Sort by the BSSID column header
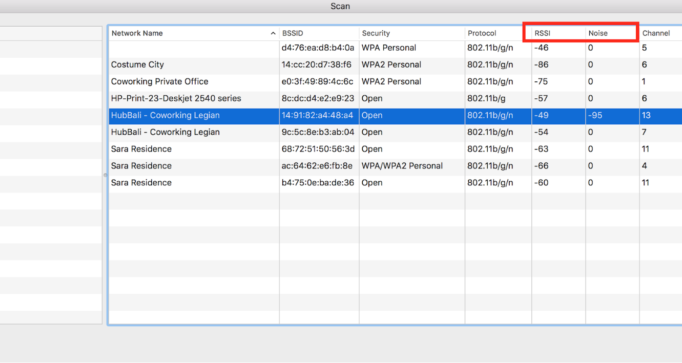The width and height of the screenshot is (682, 363). [319, 33]
